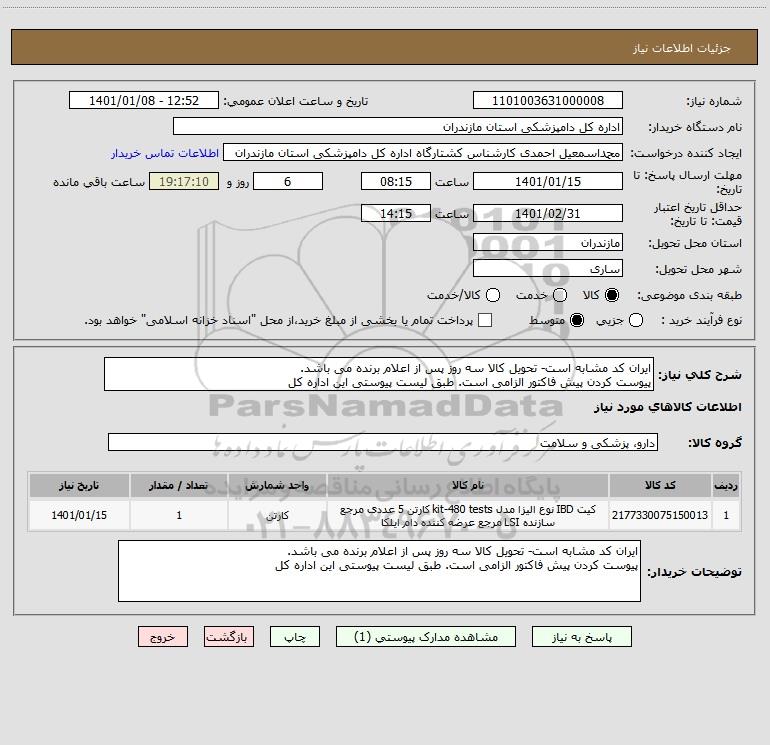Image resolution: width=770 pixels, height=745 pixels.
Task: Choose متوسط purchase process option
Action: pyautogui.click(x=577, y=320)
